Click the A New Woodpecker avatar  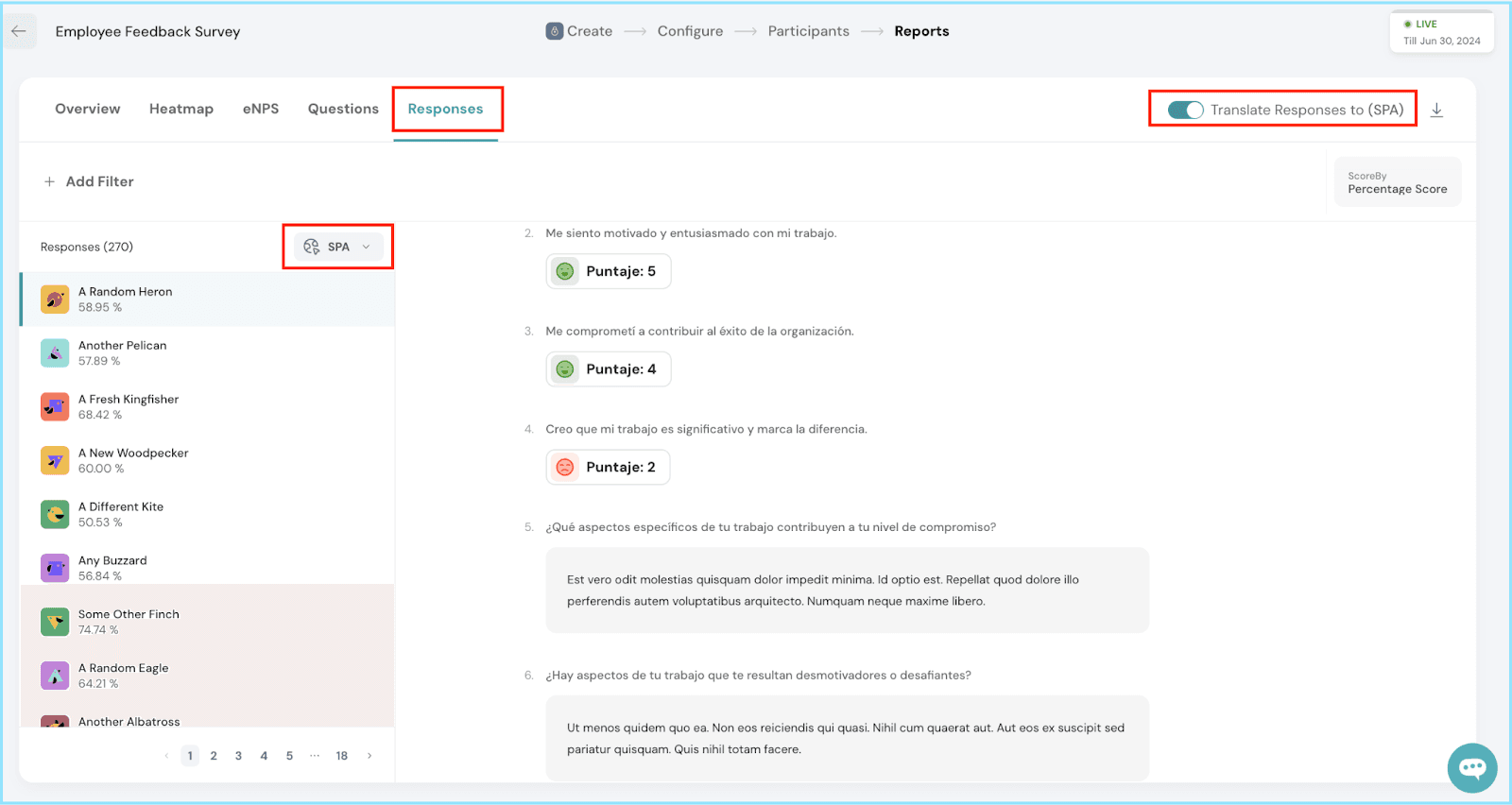(x=55, y=461)
